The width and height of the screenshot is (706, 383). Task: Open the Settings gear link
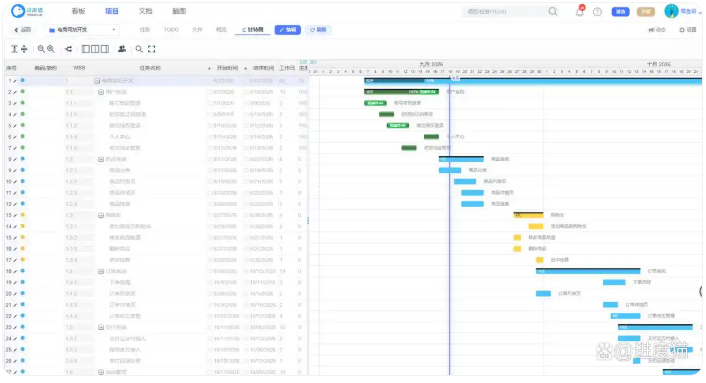pyautogui.click(x=688, y=30)
